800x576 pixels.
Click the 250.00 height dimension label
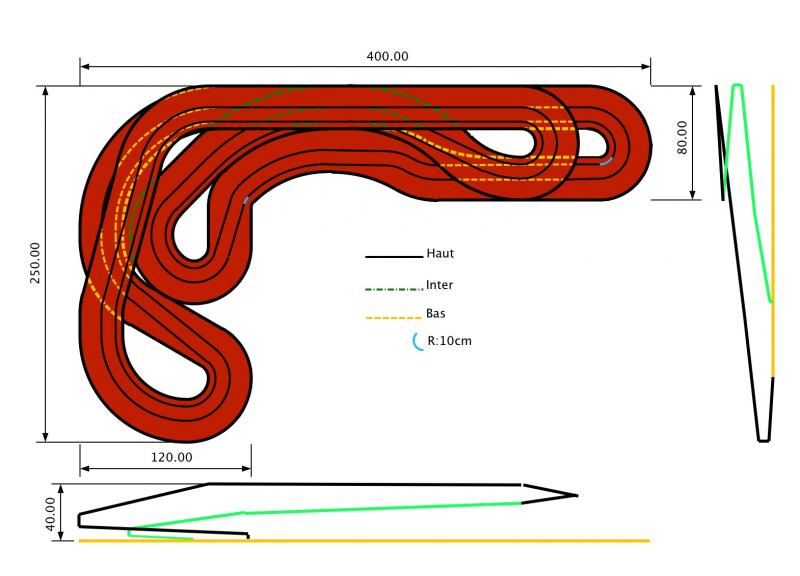coord(35,263)
